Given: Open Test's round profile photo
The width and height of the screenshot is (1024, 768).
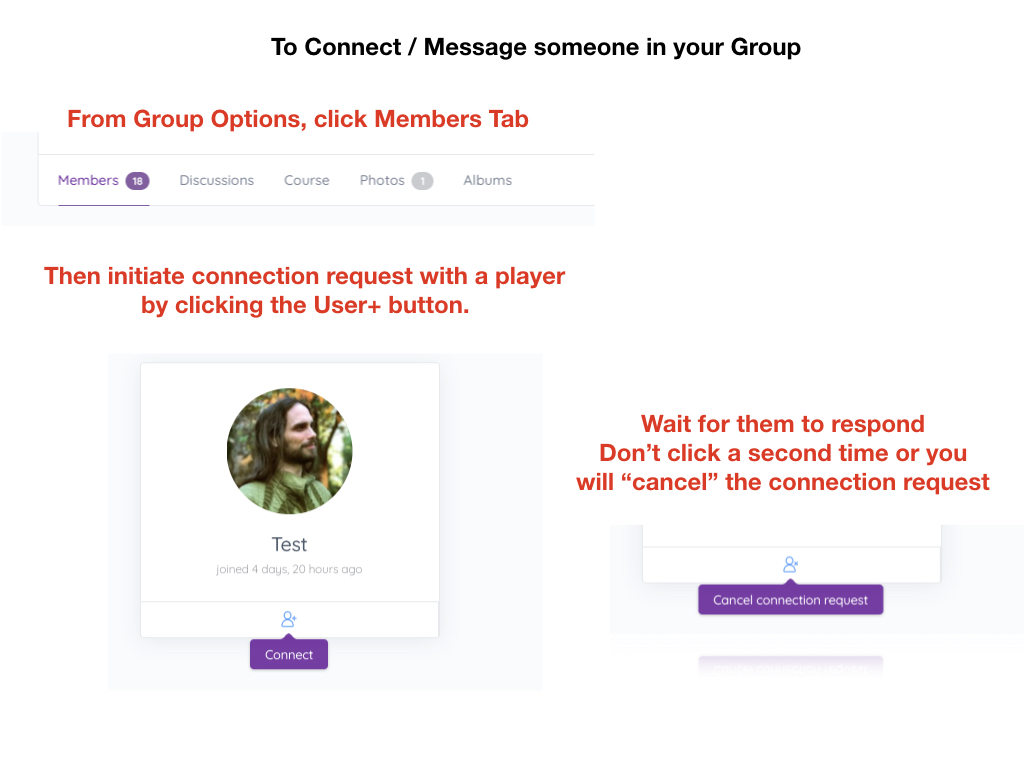Looking at the screenshot, I should pyautogui.click(x=289, y=451).
